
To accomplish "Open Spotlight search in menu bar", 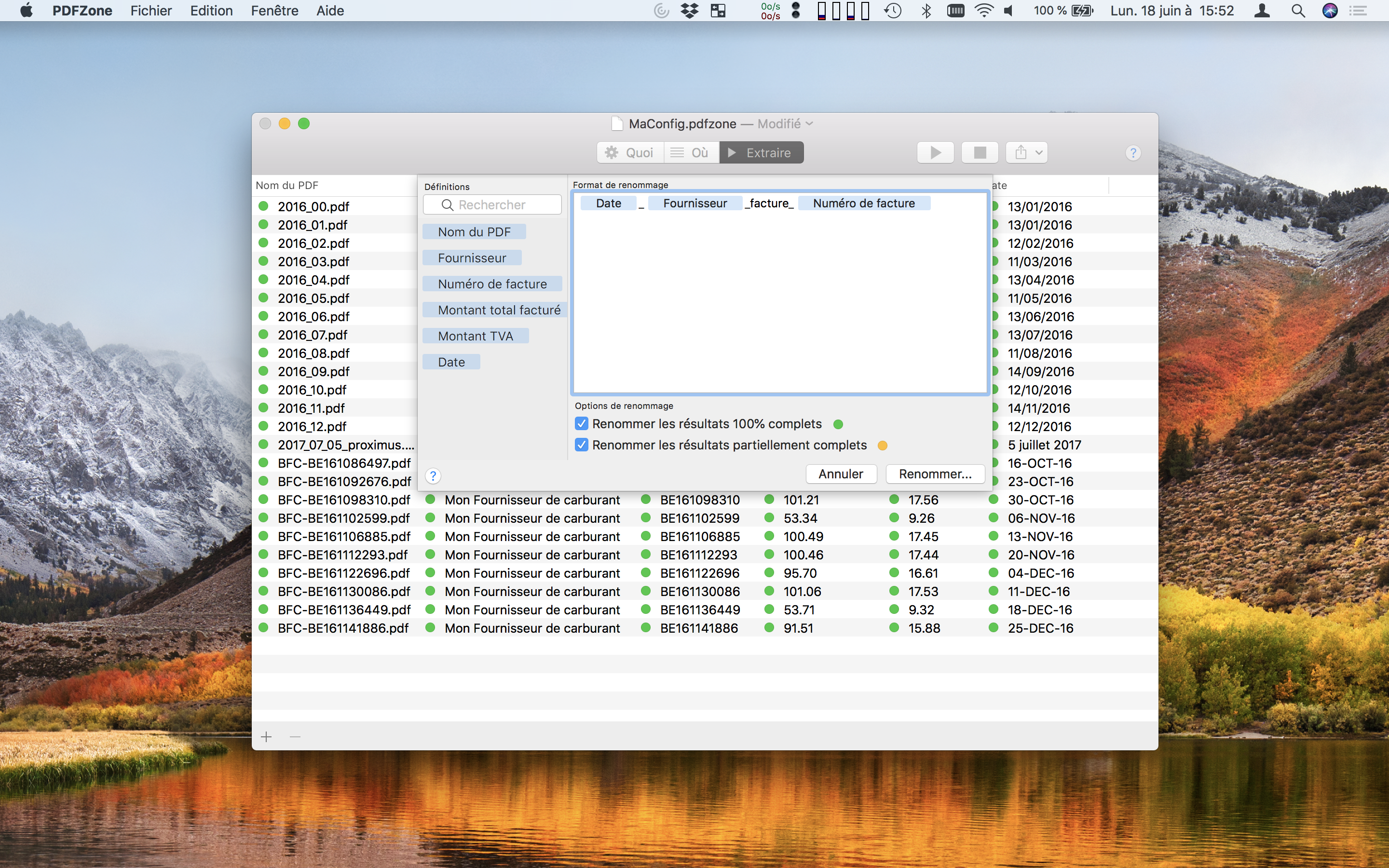I will click(1298, 10).
